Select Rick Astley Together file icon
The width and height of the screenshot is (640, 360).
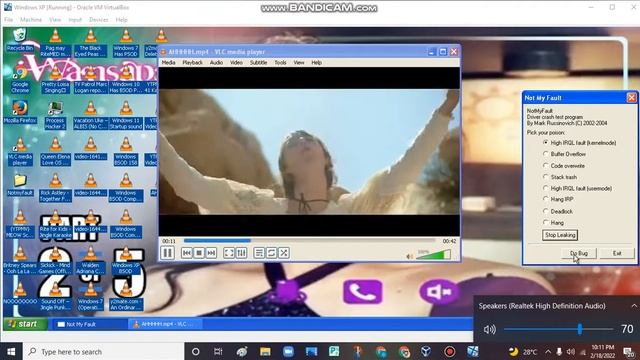tap(55, 188)
